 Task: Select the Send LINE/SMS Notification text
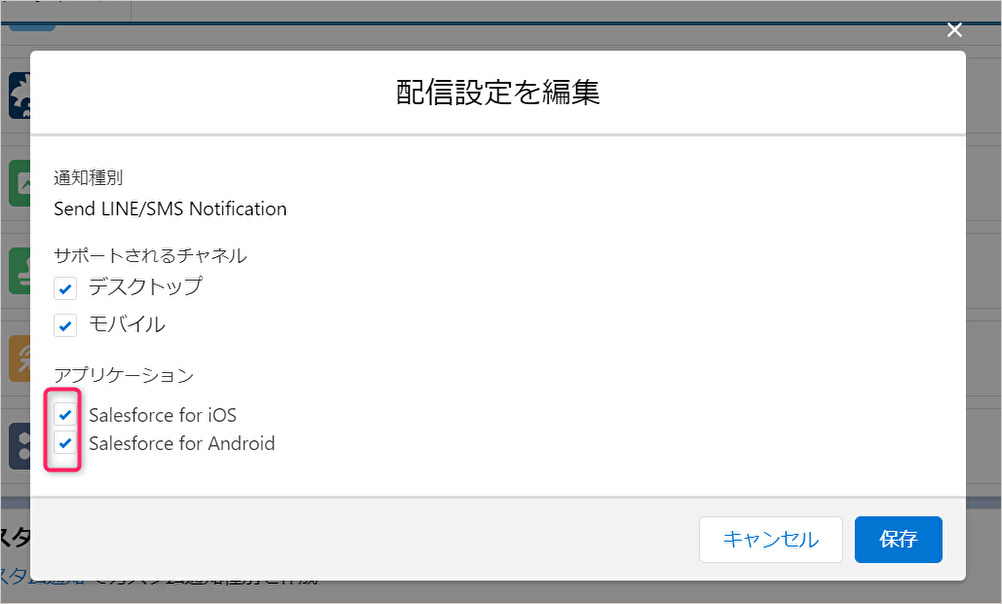170,209
